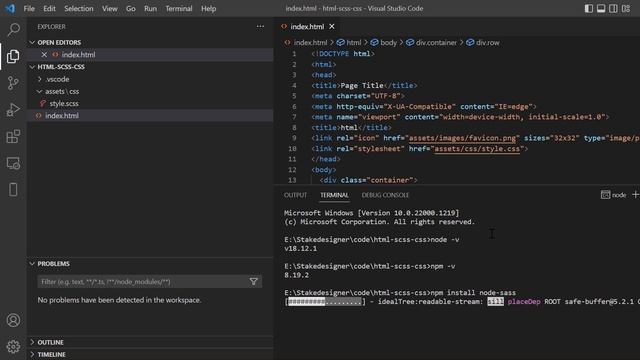The width and height of the screenshot is (640, 360).
Task: Expand the Outline section
Action: click(32, 342)
